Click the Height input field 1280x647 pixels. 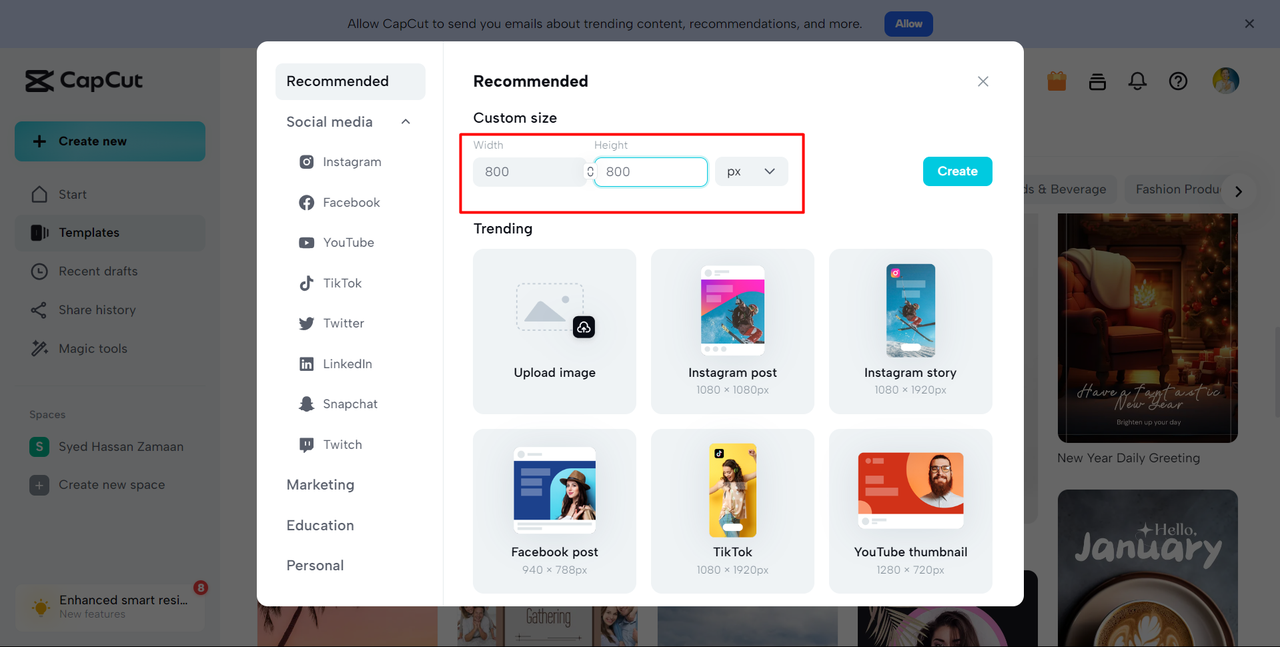point(651,172)
